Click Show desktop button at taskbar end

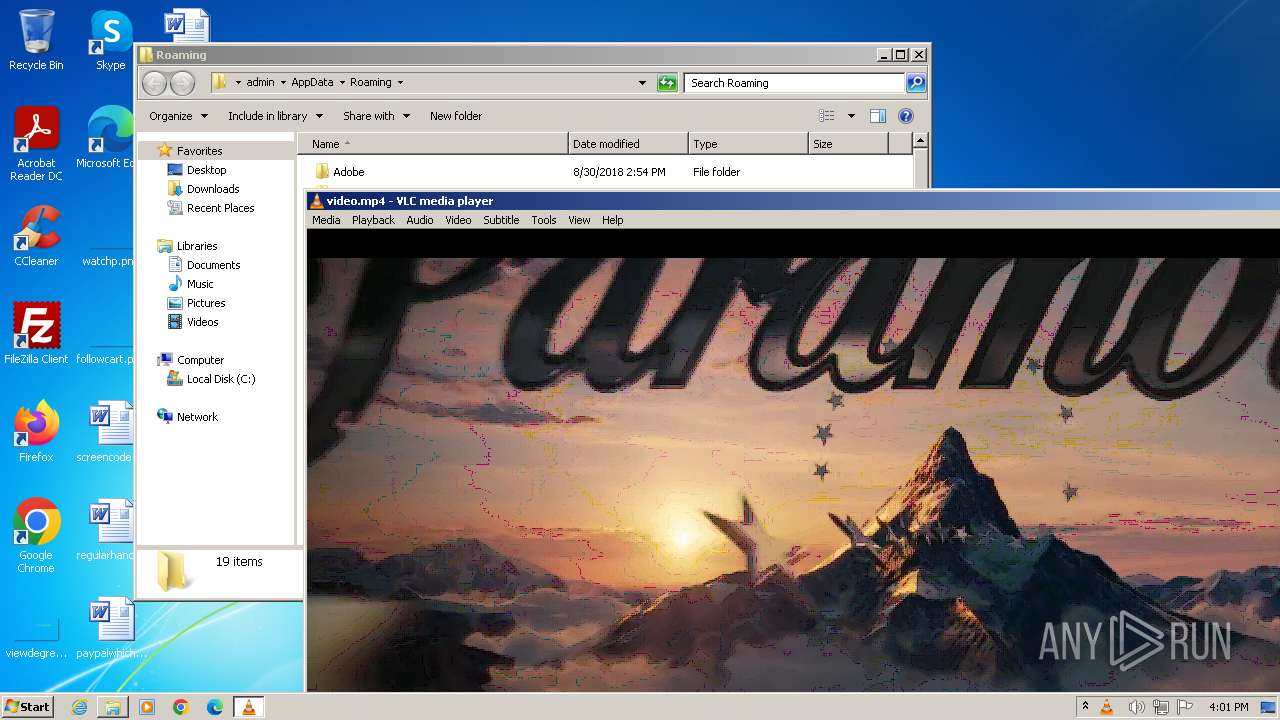pos(1268,707)
